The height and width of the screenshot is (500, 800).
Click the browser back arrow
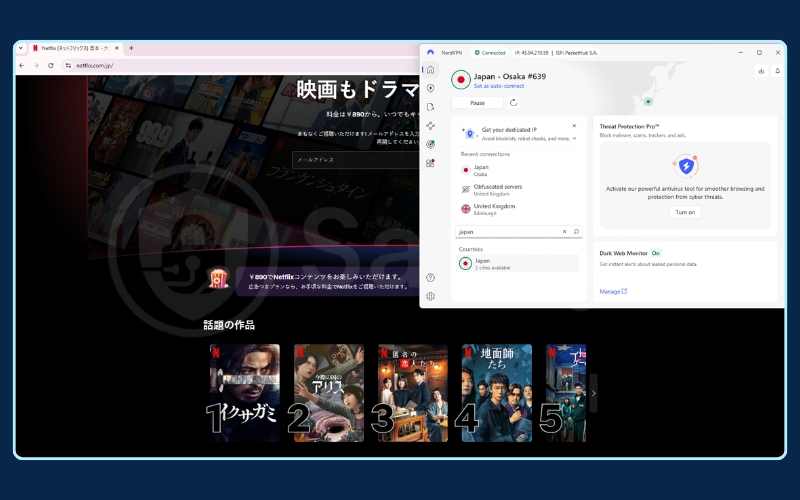pyautogui.click(x=21, y=65)
